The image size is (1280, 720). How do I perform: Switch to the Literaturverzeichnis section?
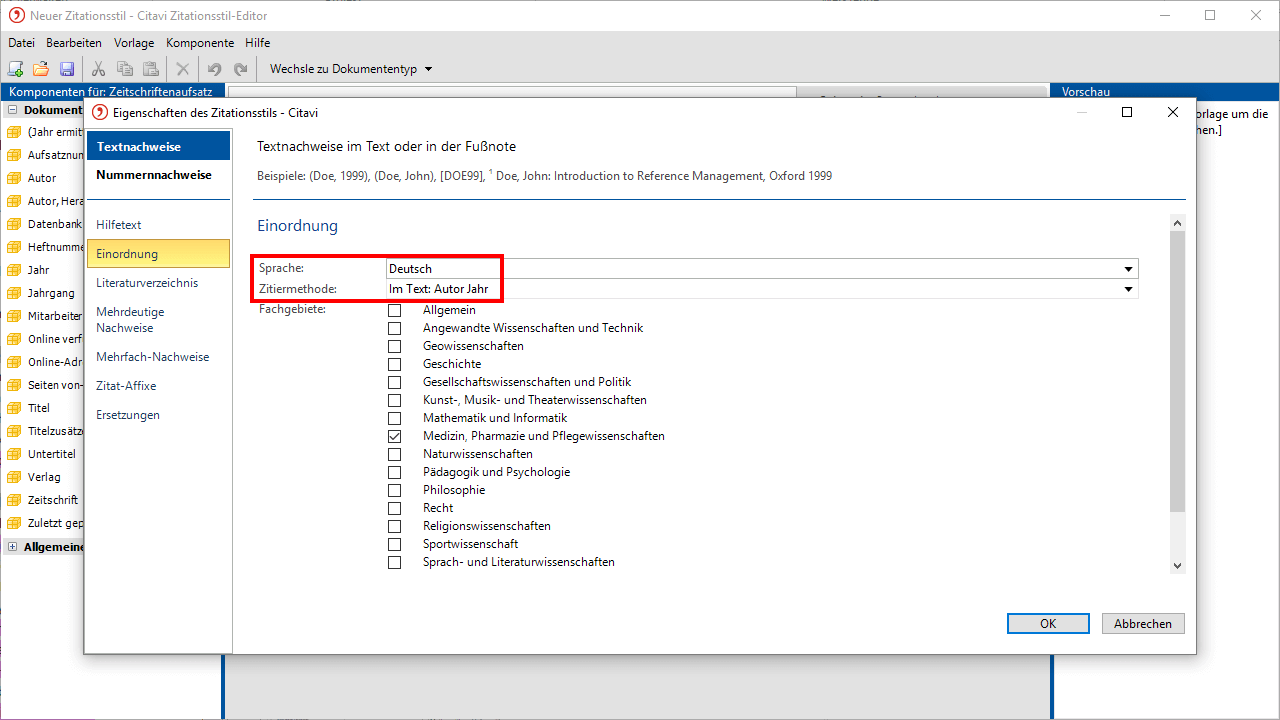pos(147,283)
